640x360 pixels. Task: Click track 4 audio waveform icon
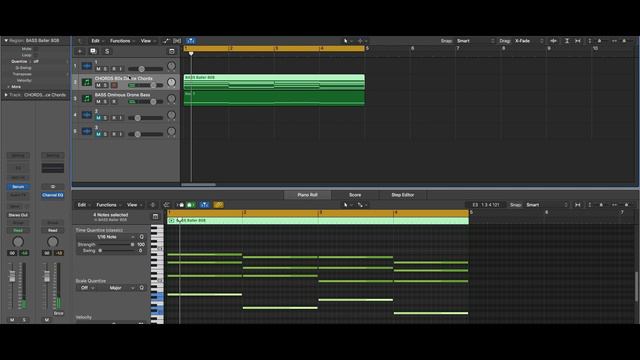click(87, 115)
